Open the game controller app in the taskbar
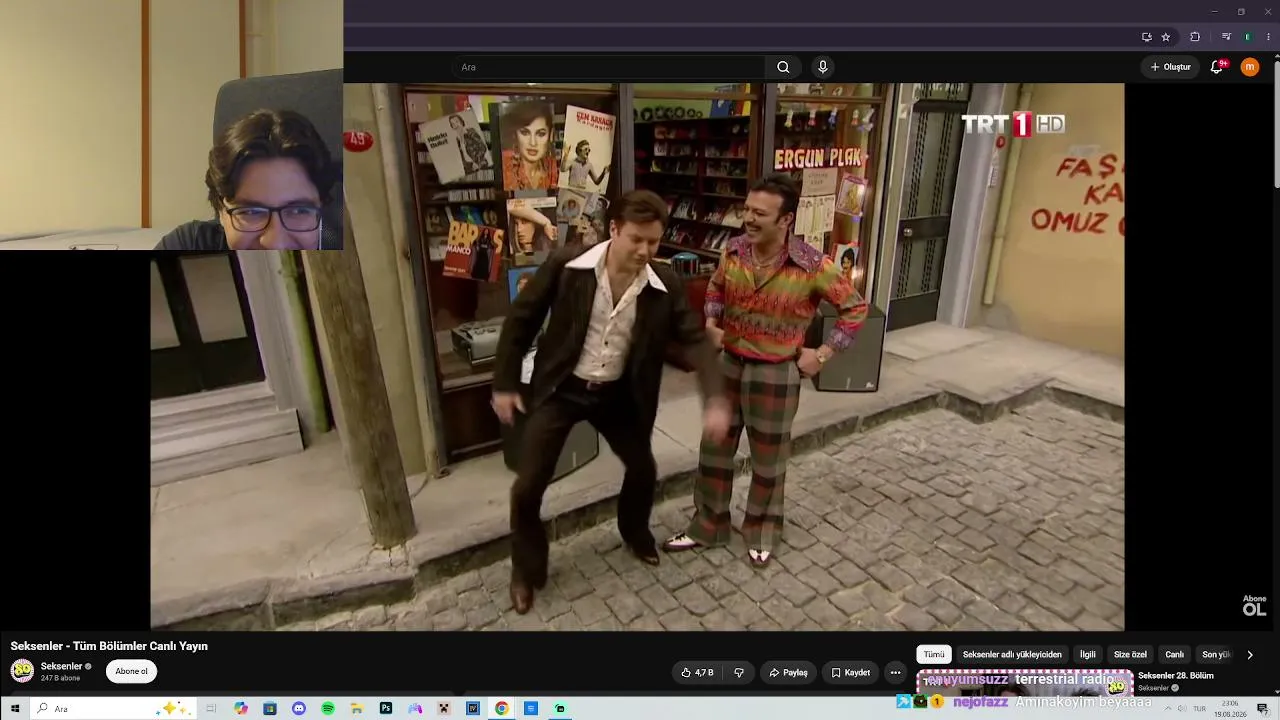The width and height of the screenshot is (1280, 720). click(415, 709)
